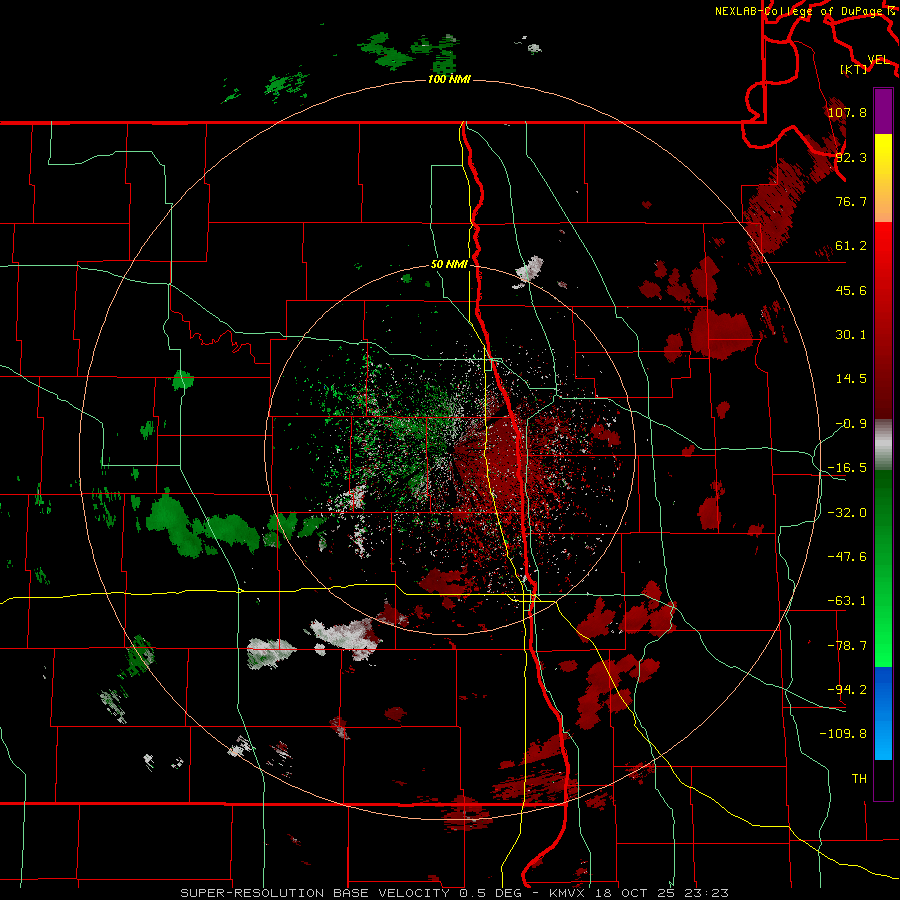This screenshot has width=900, height=900.
Task: Select the -94.2 legend value
Action: click(847, 690)
